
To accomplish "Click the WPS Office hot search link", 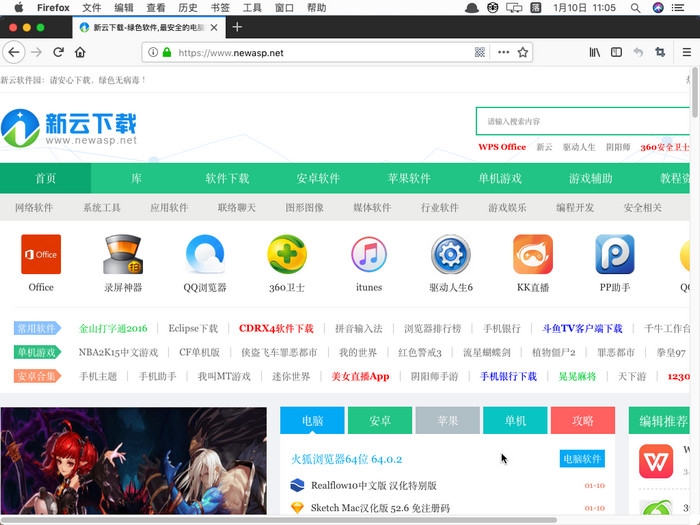I will (502, 147).
